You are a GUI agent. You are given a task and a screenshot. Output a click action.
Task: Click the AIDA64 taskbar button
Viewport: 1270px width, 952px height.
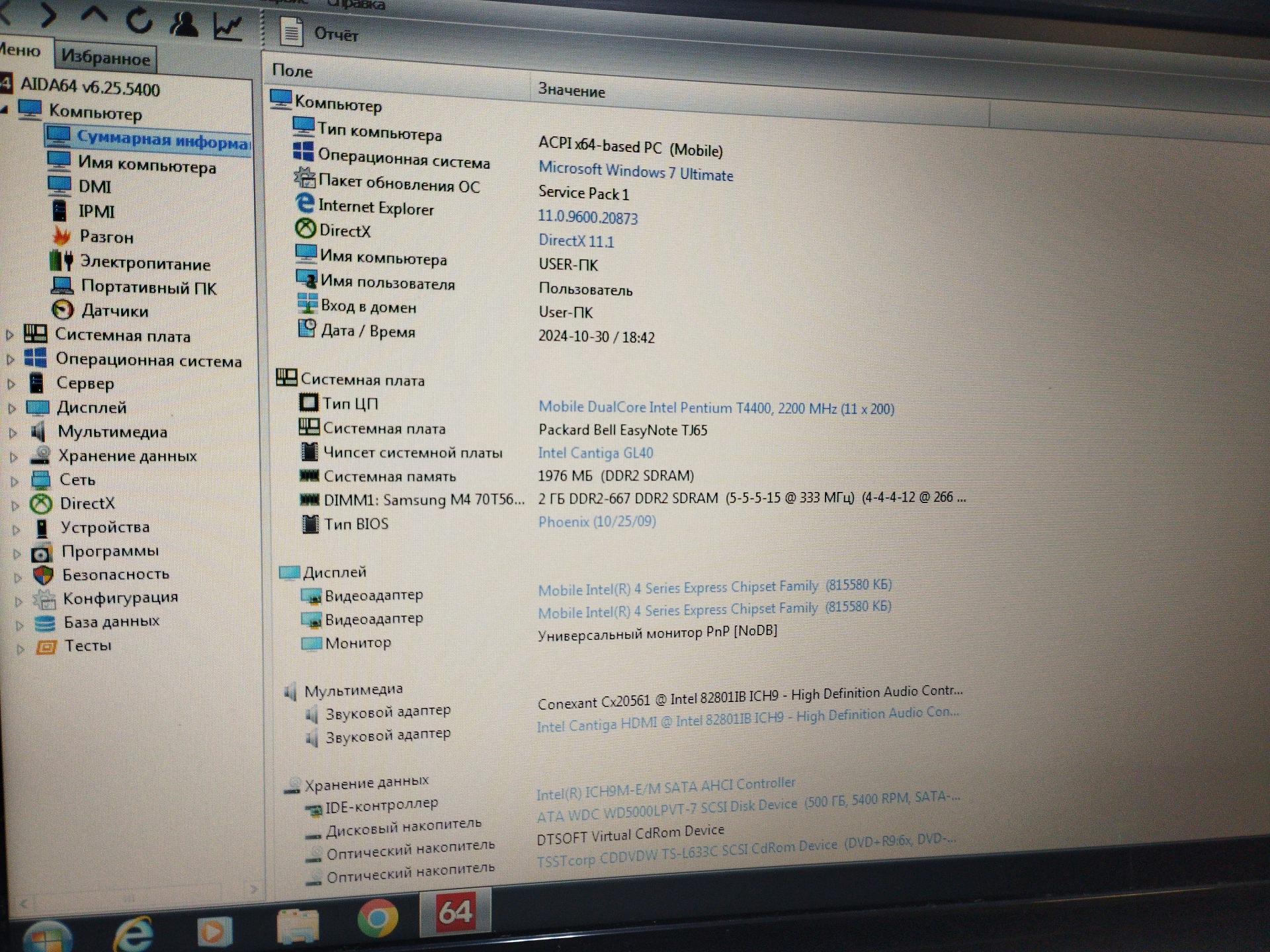click(x=456, y=912)
